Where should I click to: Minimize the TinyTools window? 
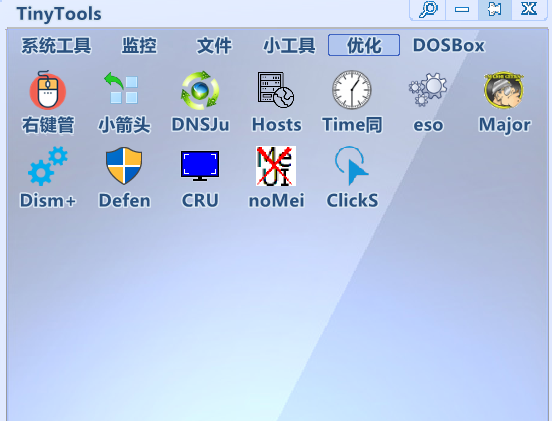click(462, 10)
